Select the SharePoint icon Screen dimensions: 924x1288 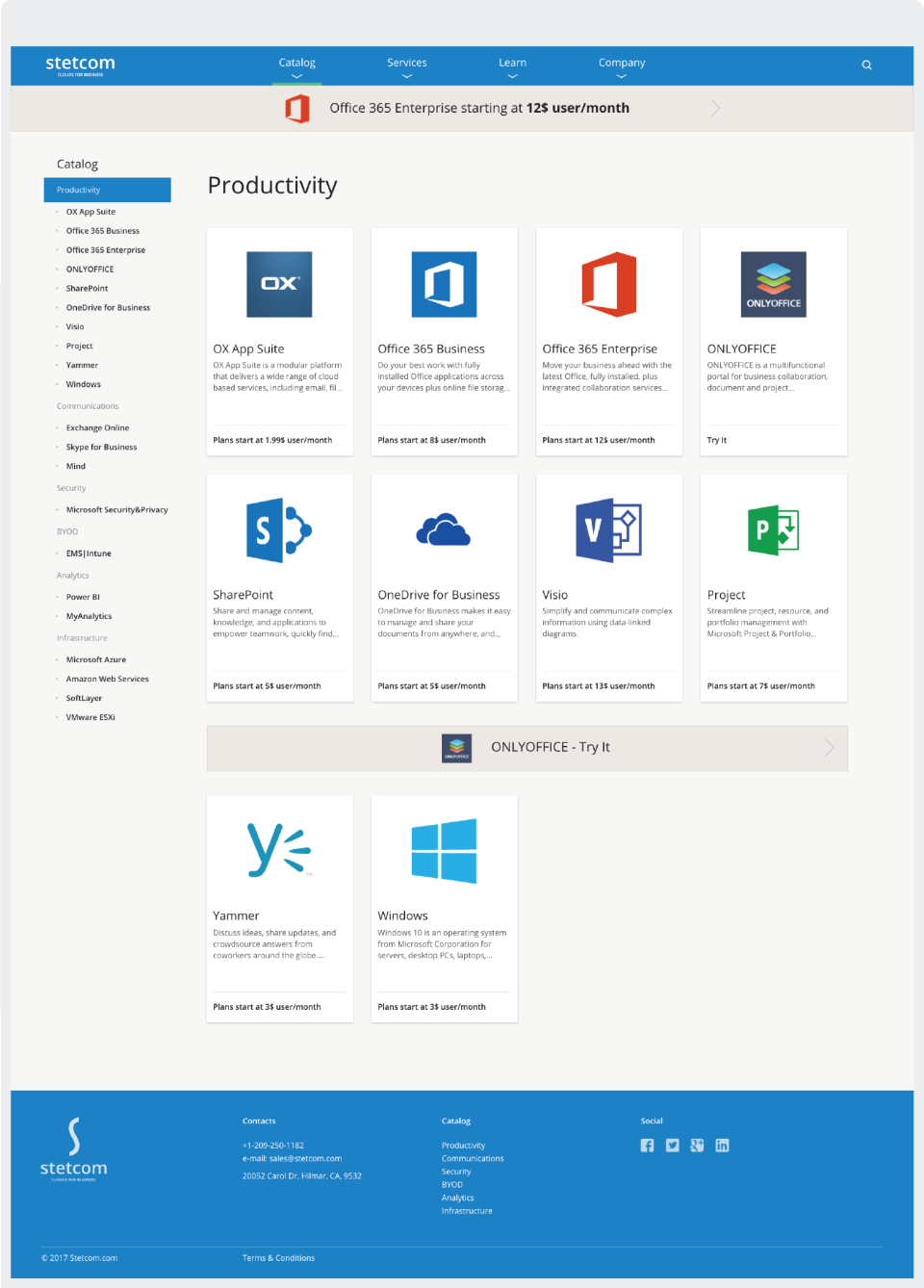[279, 529]
